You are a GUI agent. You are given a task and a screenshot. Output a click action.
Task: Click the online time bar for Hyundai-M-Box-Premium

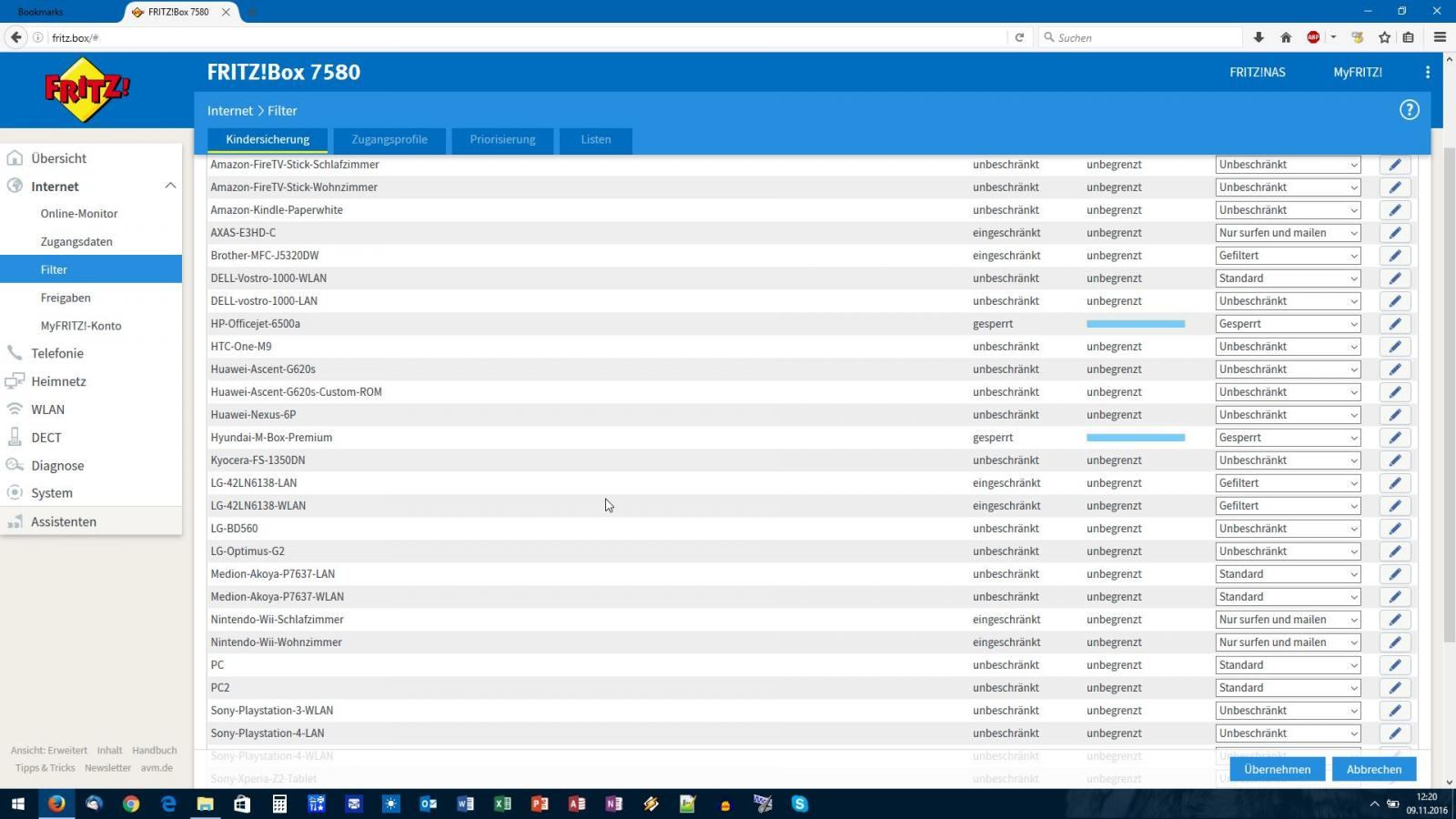(x=1136, y=438)
